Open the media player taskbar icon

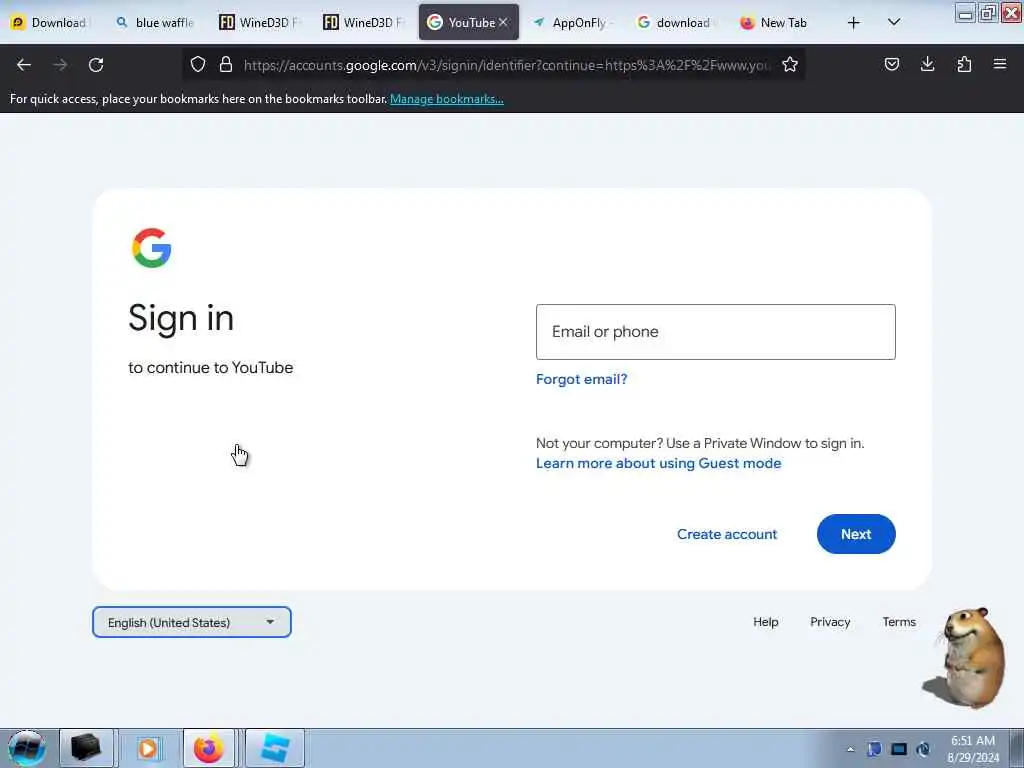(x=148, y=748)
